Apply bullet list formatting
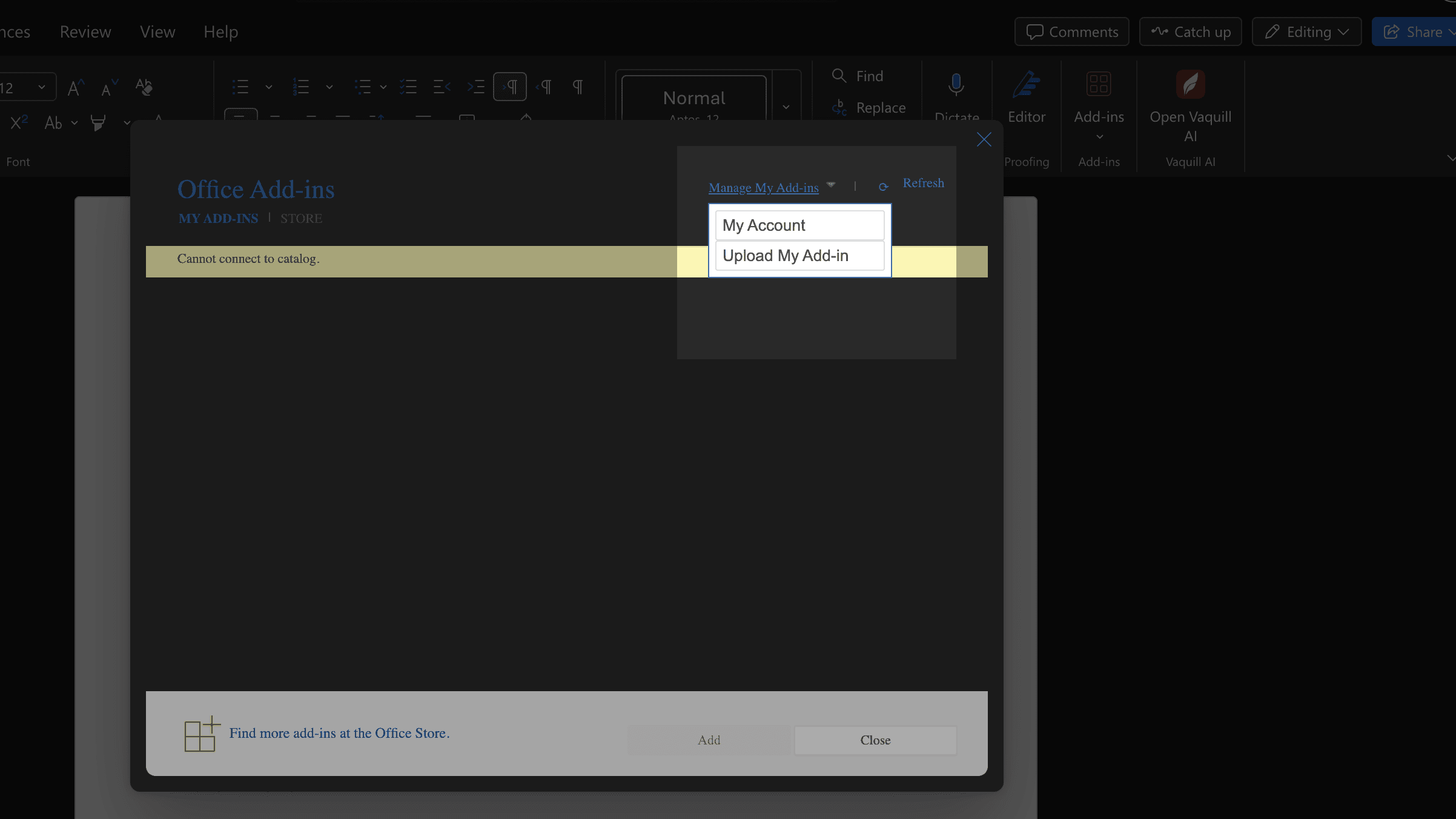Image resolution: width=1456 pixels, height=819 pixels. click(240, 87)
